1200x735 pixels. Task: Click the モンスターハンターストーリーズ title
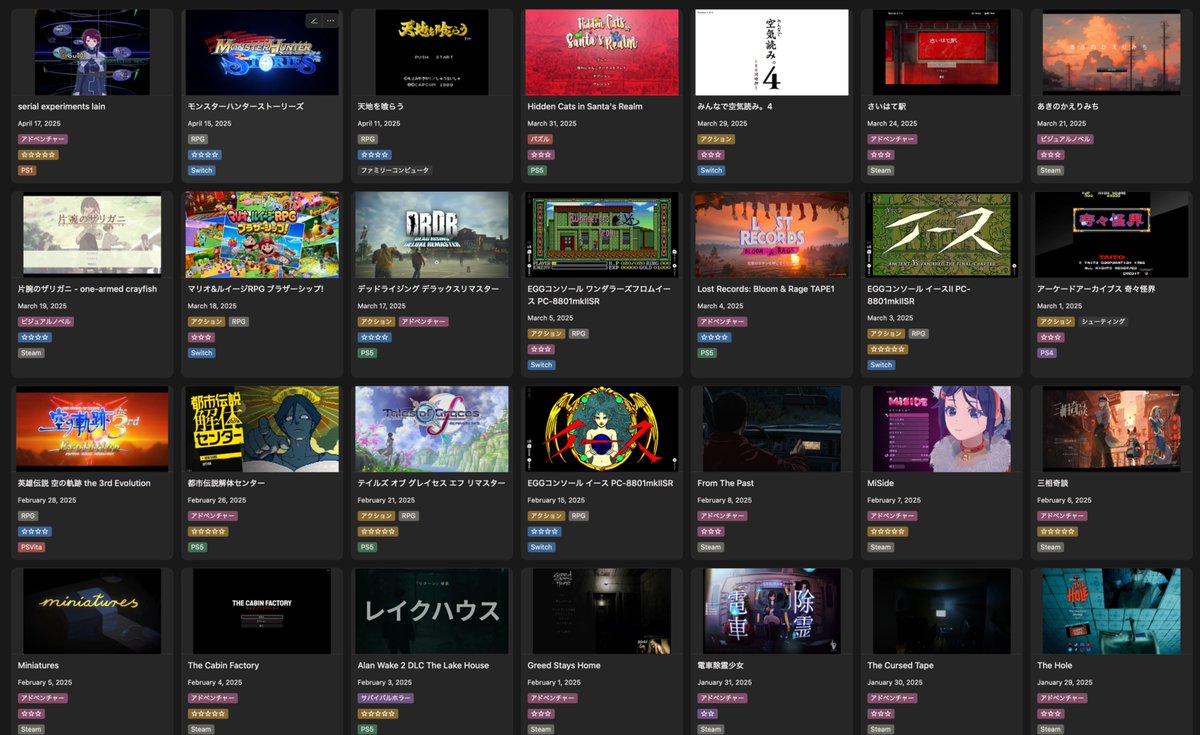246,106
